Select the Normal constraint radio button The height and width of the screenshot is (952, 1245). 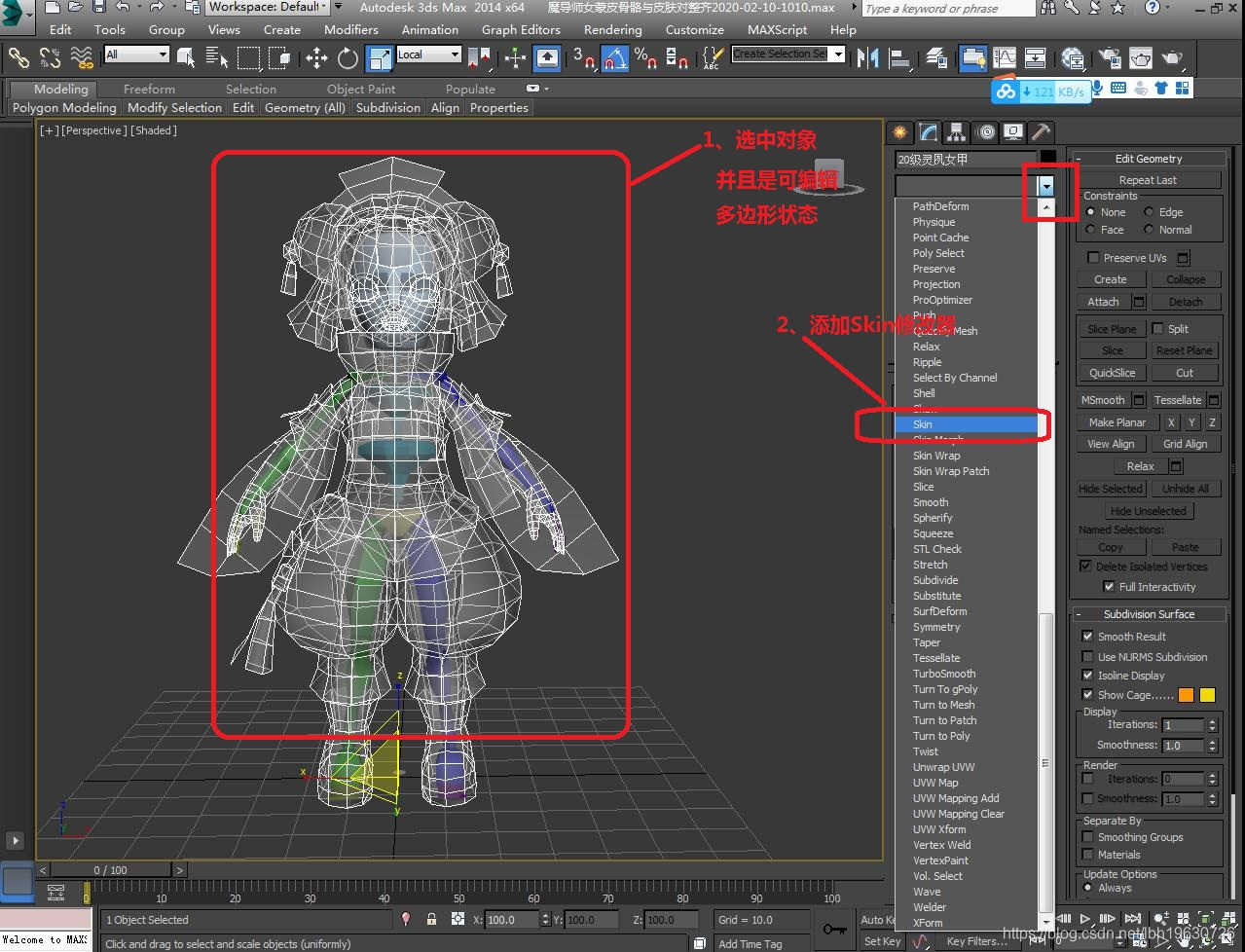(x=1149, y=230)
